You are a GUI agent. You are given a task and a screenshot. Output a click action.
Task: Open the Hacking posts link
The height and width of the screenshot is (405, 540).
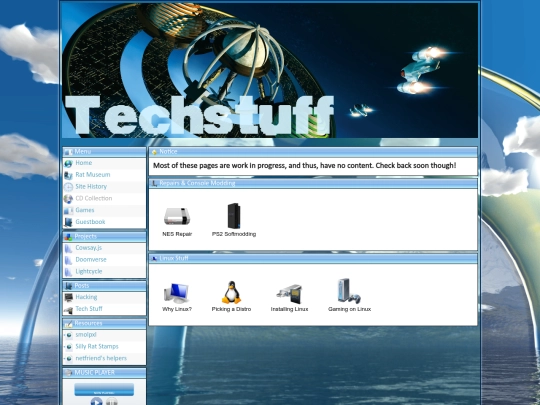[x=86, y=297]
